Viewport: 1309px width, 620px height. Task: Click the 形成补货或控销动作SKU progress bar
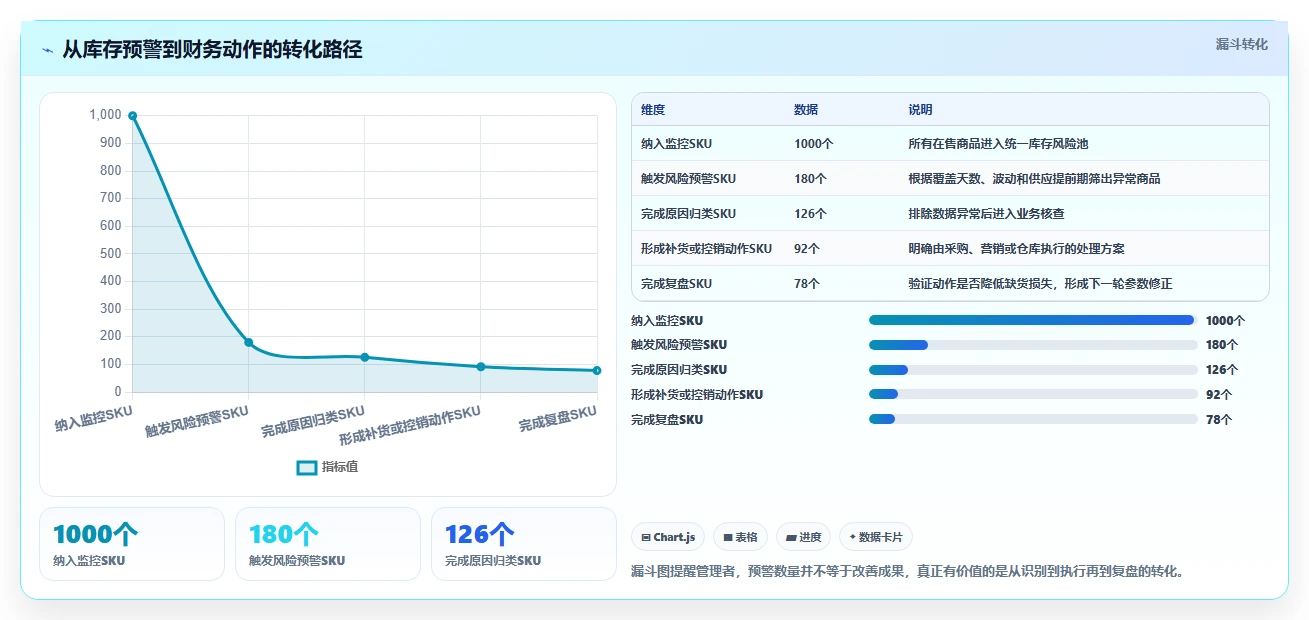[1033, 394]
